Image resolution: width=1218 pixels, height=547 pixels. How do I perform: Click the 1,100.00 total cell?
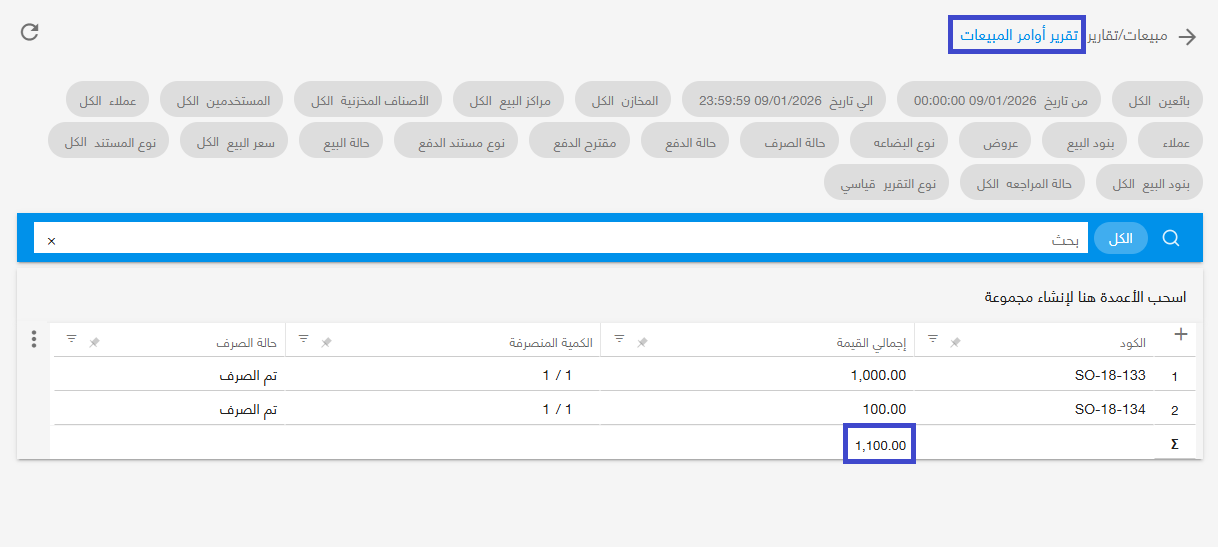point(880,445)
